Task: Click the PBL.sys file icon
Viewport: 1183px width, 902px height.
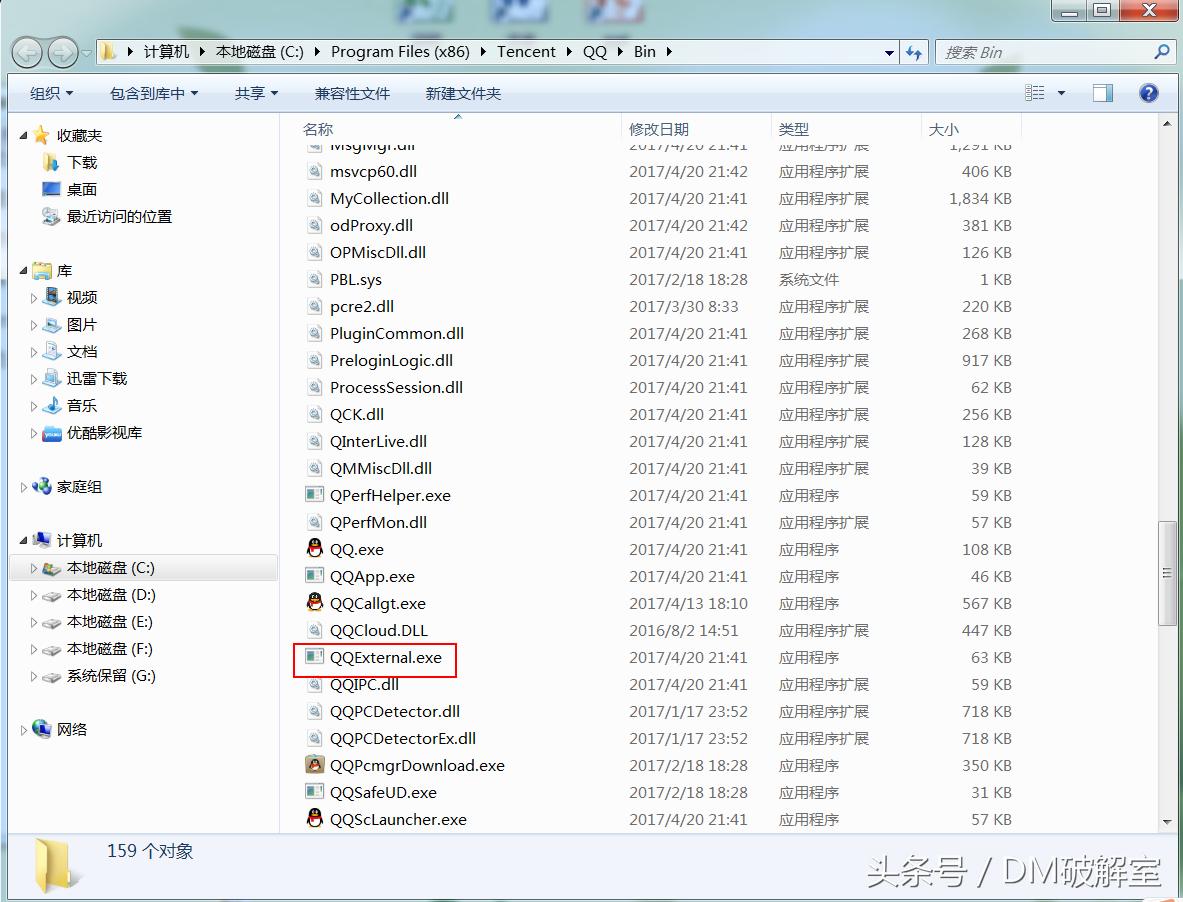Action: tap(315, 279)
